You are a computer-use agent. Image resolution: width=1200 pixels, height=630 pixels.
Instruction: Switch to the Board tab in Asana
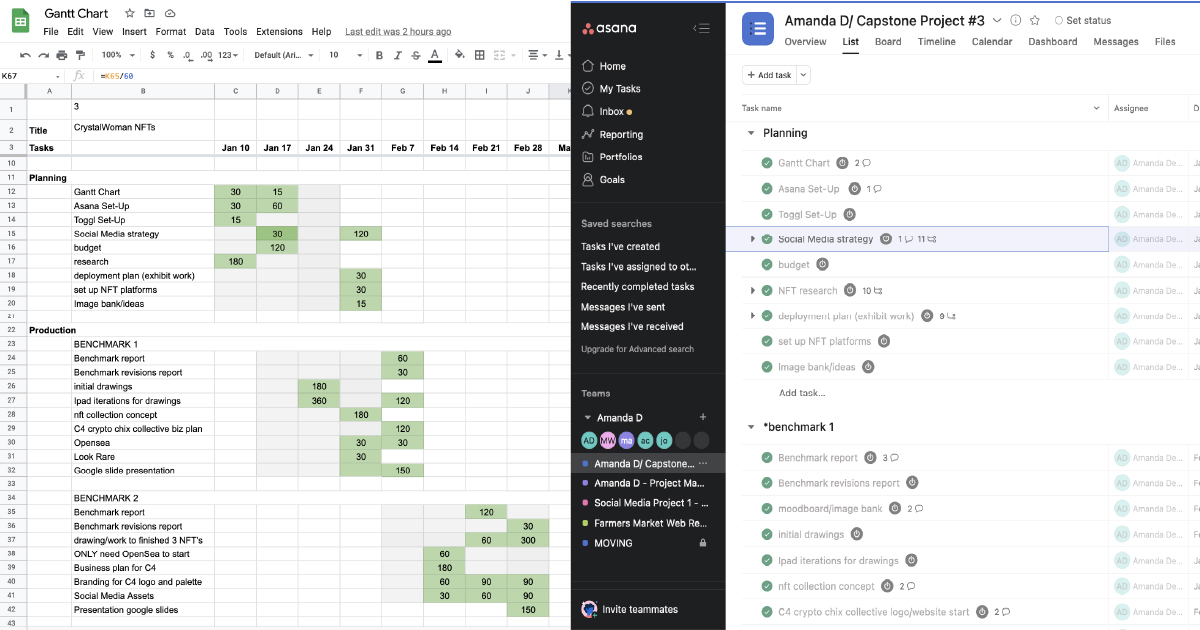click(888, 42)
